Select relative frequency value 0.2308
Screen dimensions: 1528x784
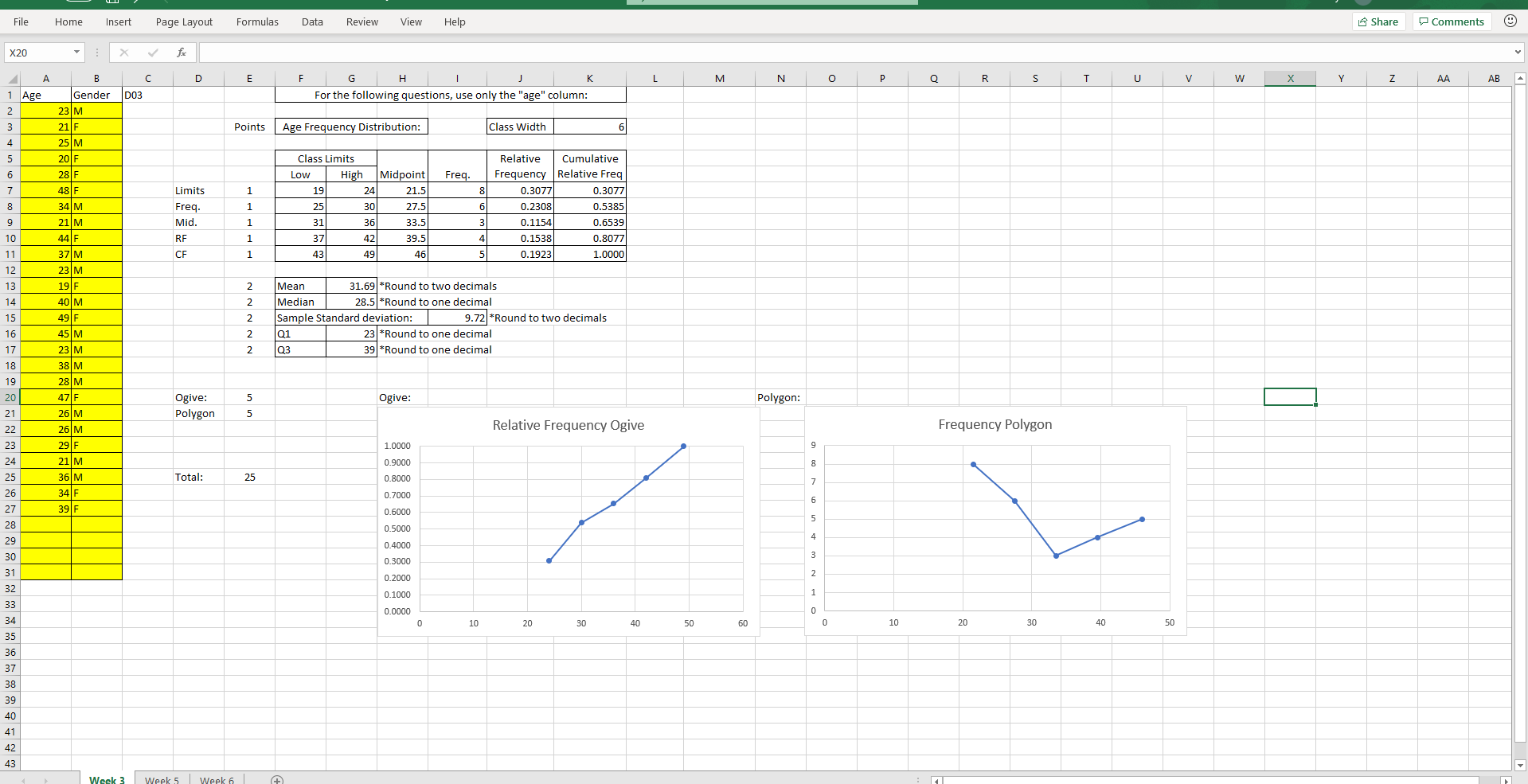tap(520, 206)
